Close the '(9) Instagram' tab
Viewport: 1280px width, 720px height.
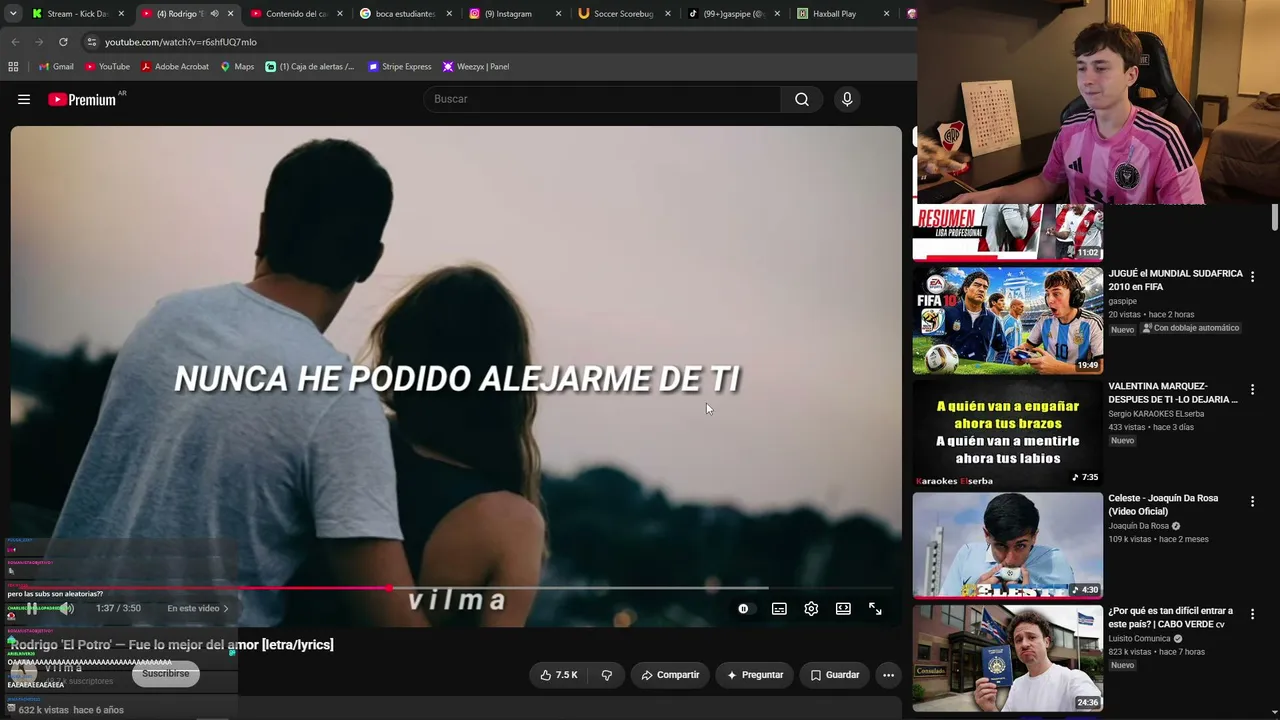(558, 14)
